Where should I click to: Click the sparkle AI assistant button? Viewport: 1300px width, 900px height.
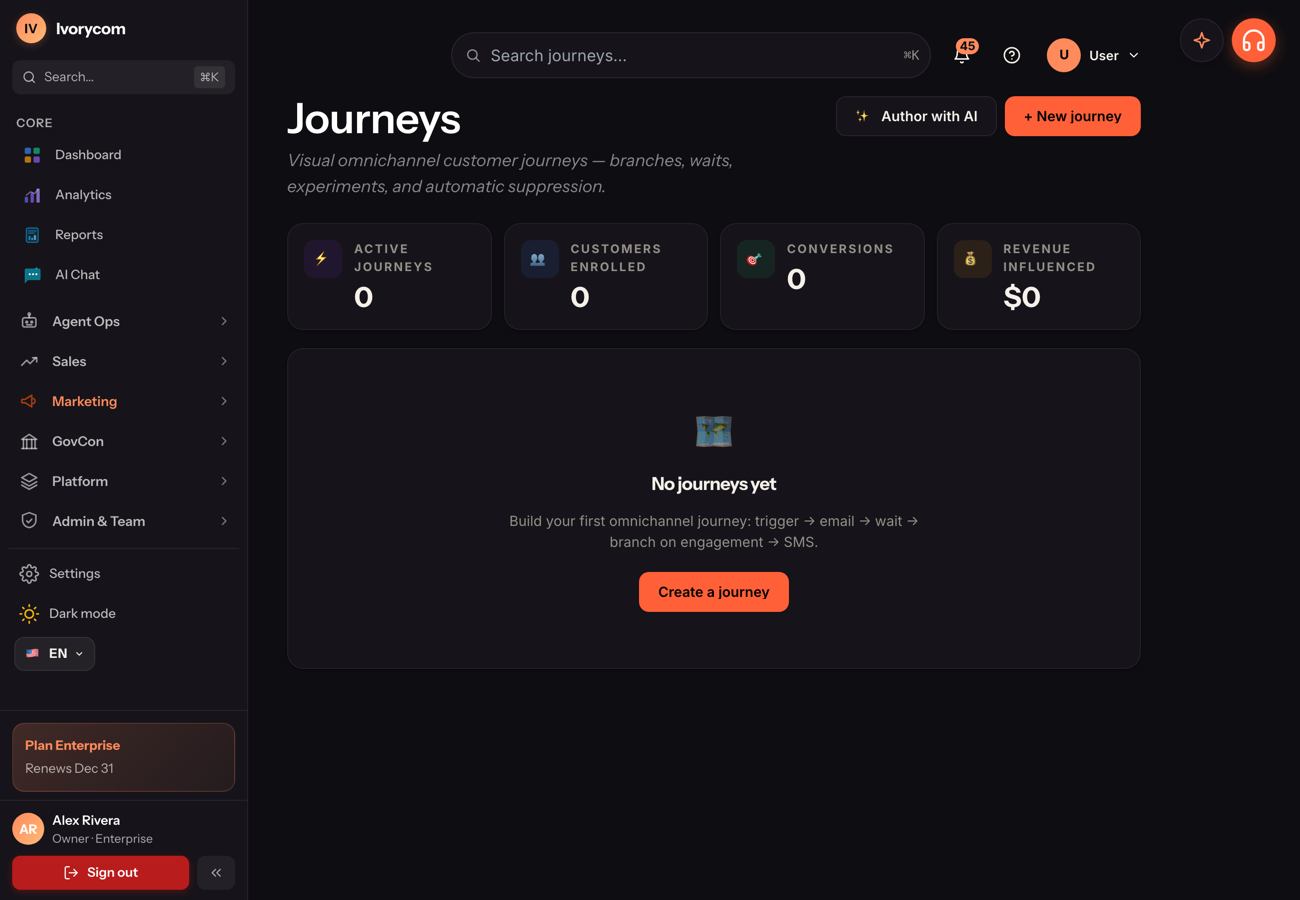1202,41
